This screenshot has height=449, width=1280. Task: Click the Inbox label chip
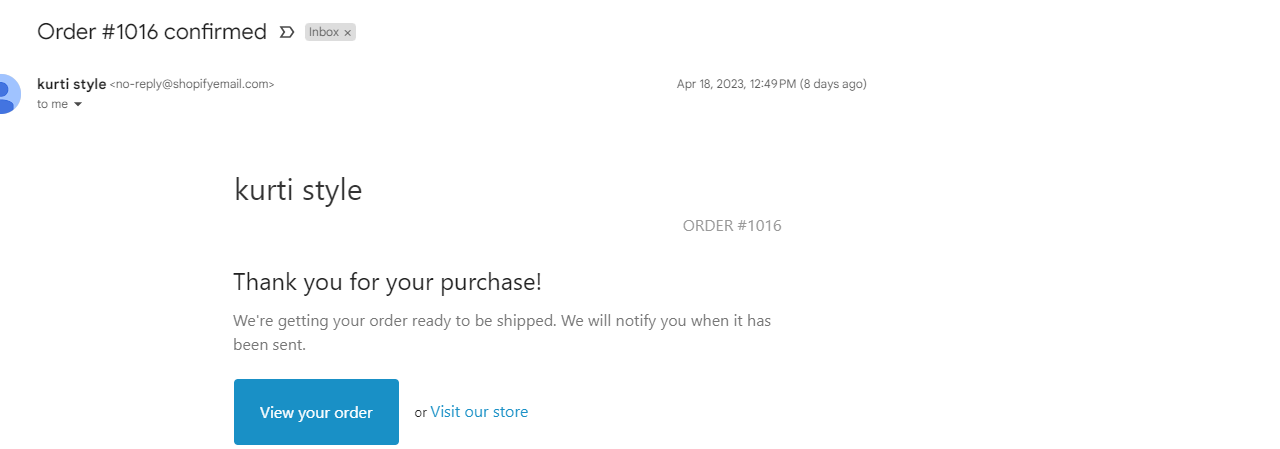(323, 32)
